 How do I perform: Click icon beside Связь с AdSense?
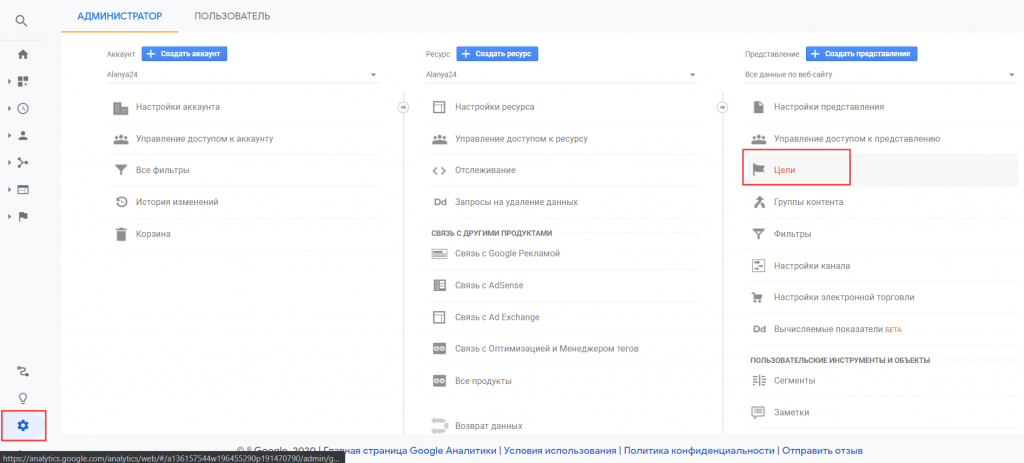[439, 285]
